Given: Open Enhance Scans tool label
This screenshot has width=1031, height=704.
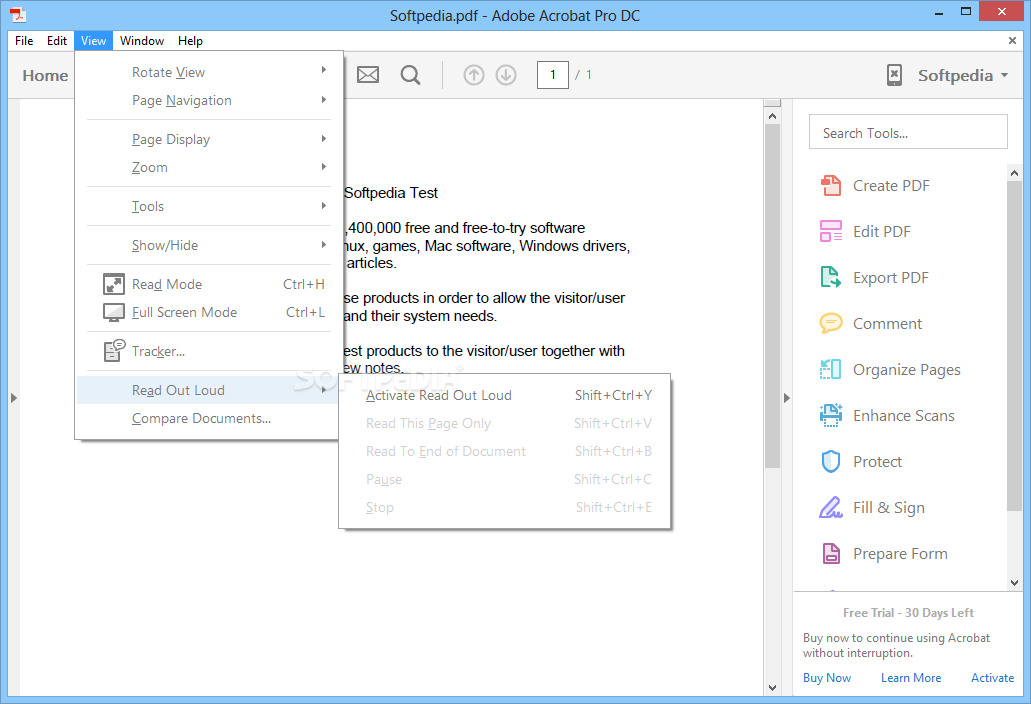Looking at the screenshot, I should pyautogui.click(x=903, y=415).
